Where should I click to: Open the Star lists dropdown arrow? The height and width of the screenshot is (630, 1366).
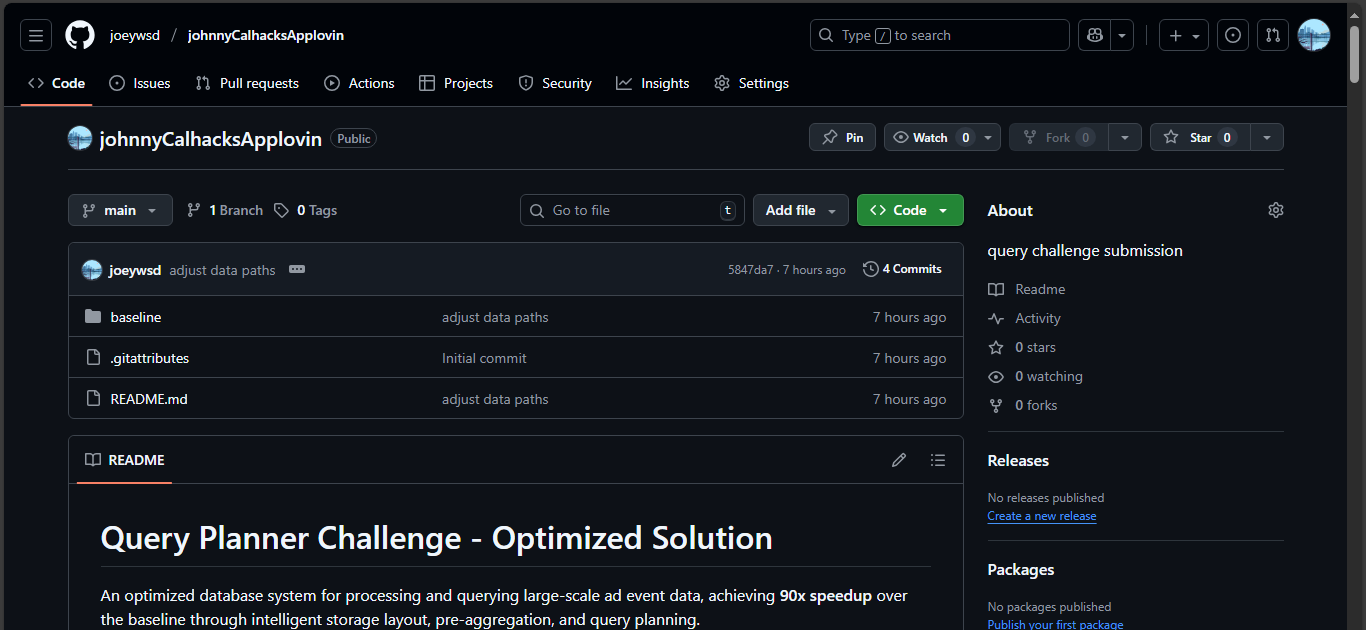(x=1267, y=138)
